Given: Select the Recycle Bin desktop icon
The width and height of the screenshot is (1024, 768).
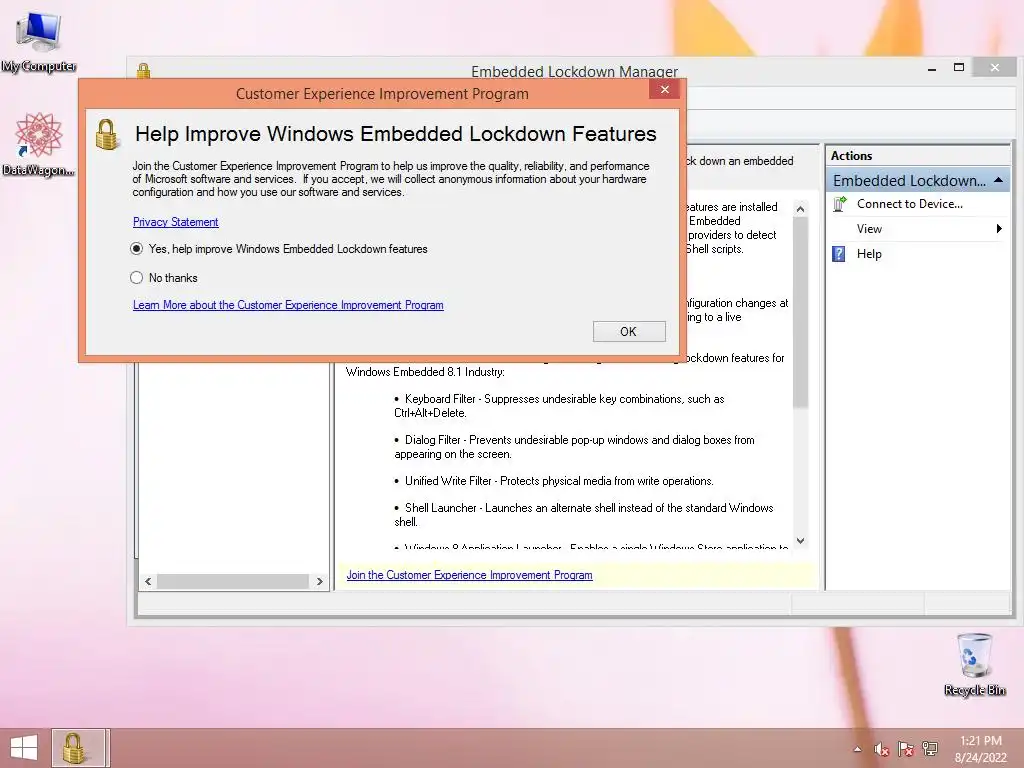Looking at the screenshot, I should [x=974, y=664].
